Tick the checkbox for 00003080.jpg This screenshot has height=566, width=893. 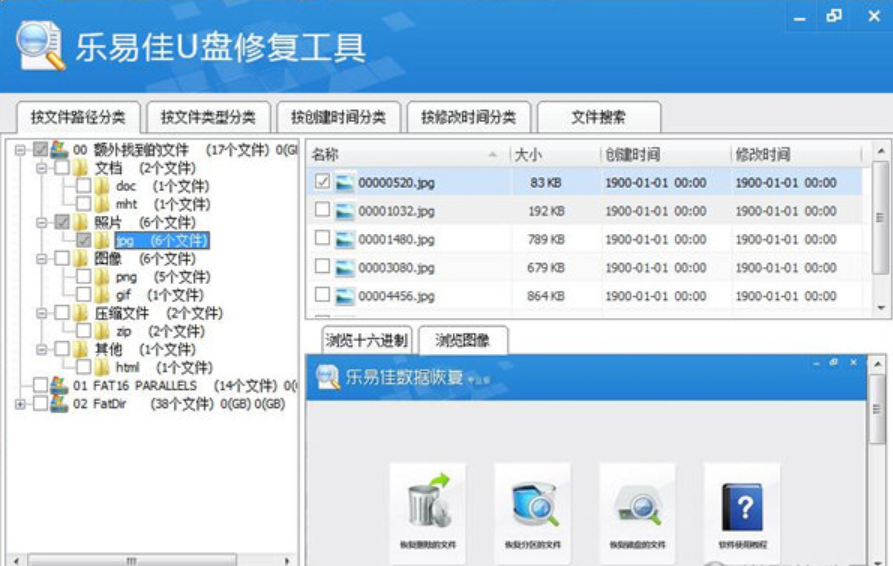tap(322, 267)
